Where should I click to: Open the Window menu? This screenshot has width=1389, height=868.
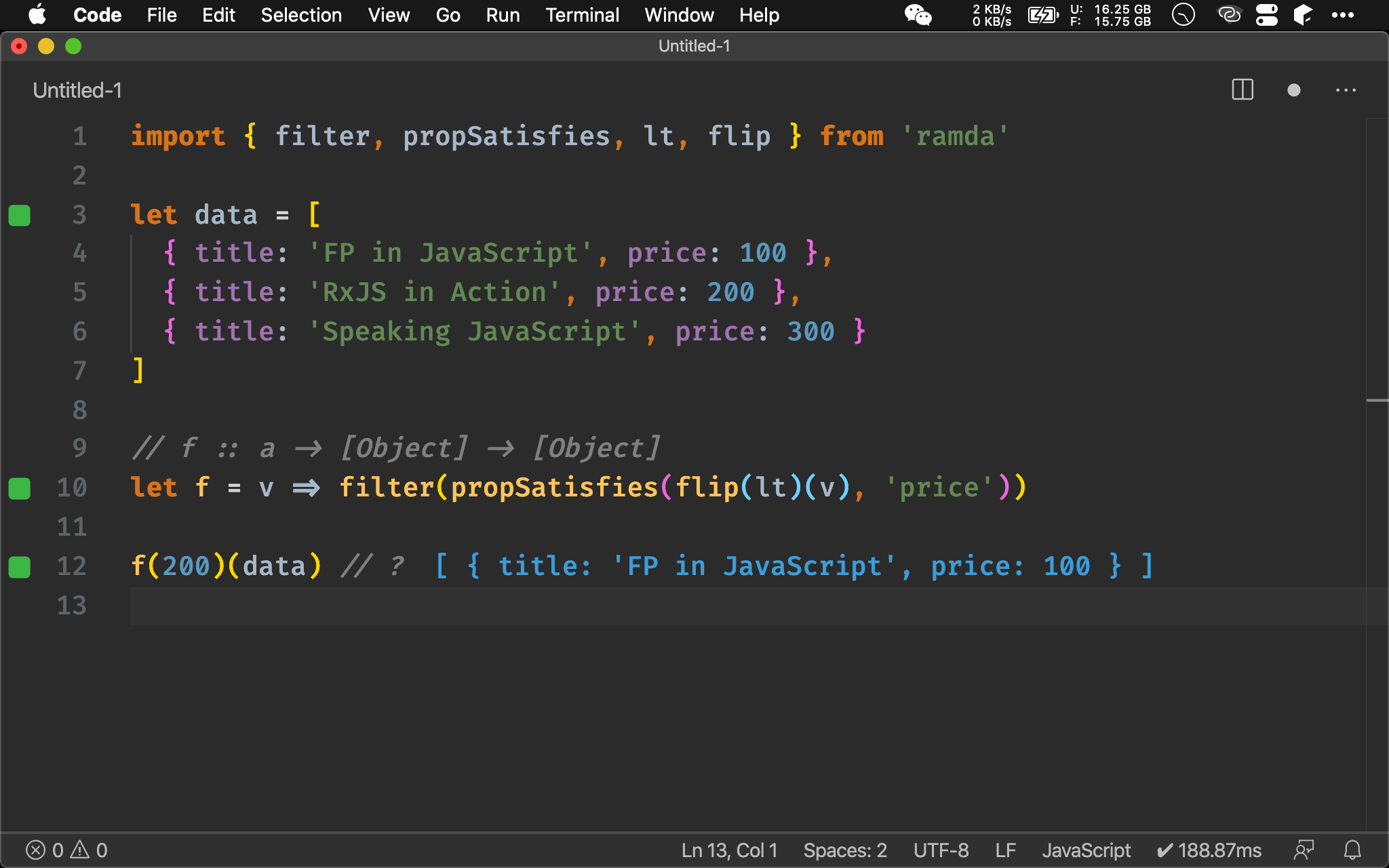coord(679,15)
